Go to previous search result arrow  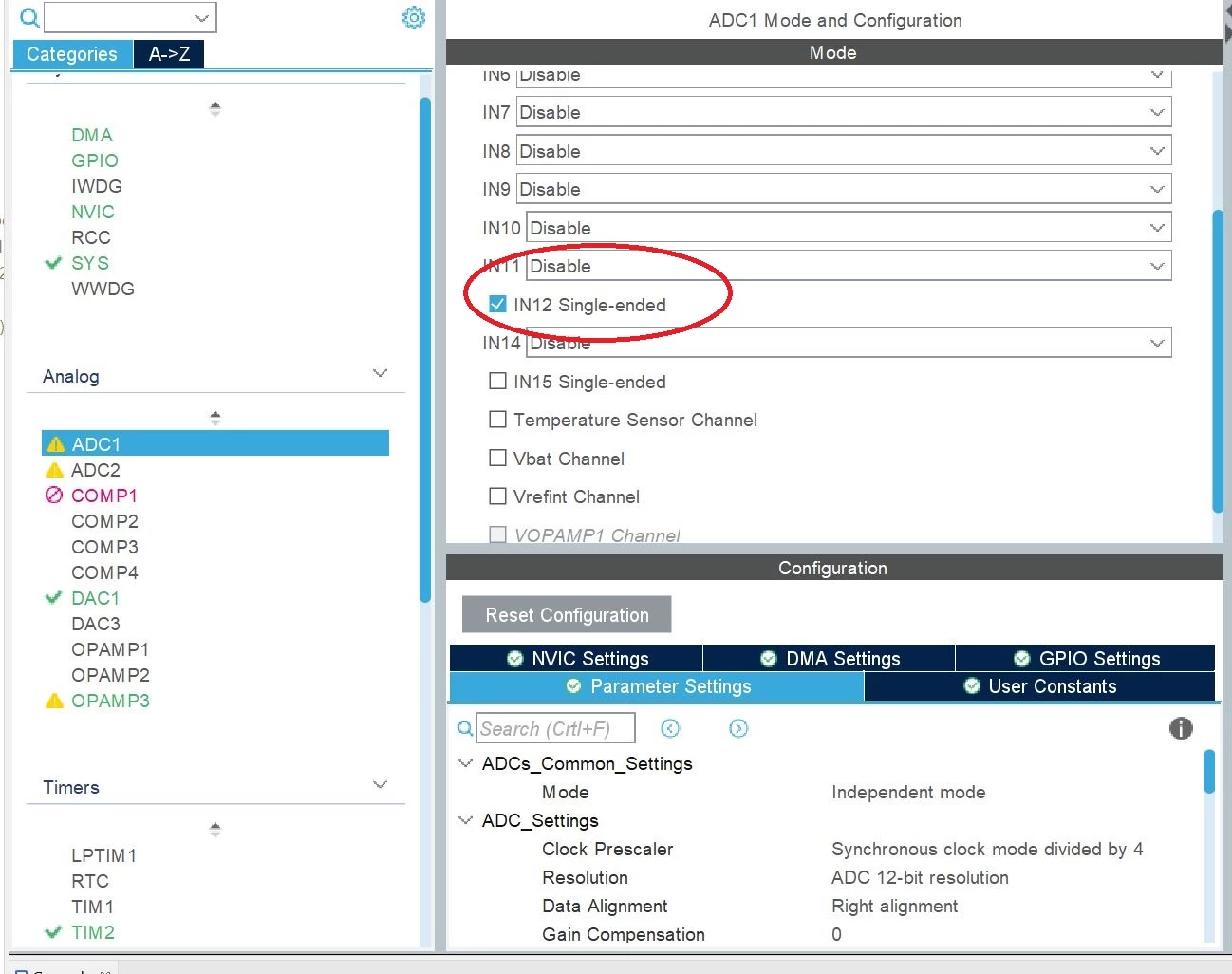(x=670, y=728)
